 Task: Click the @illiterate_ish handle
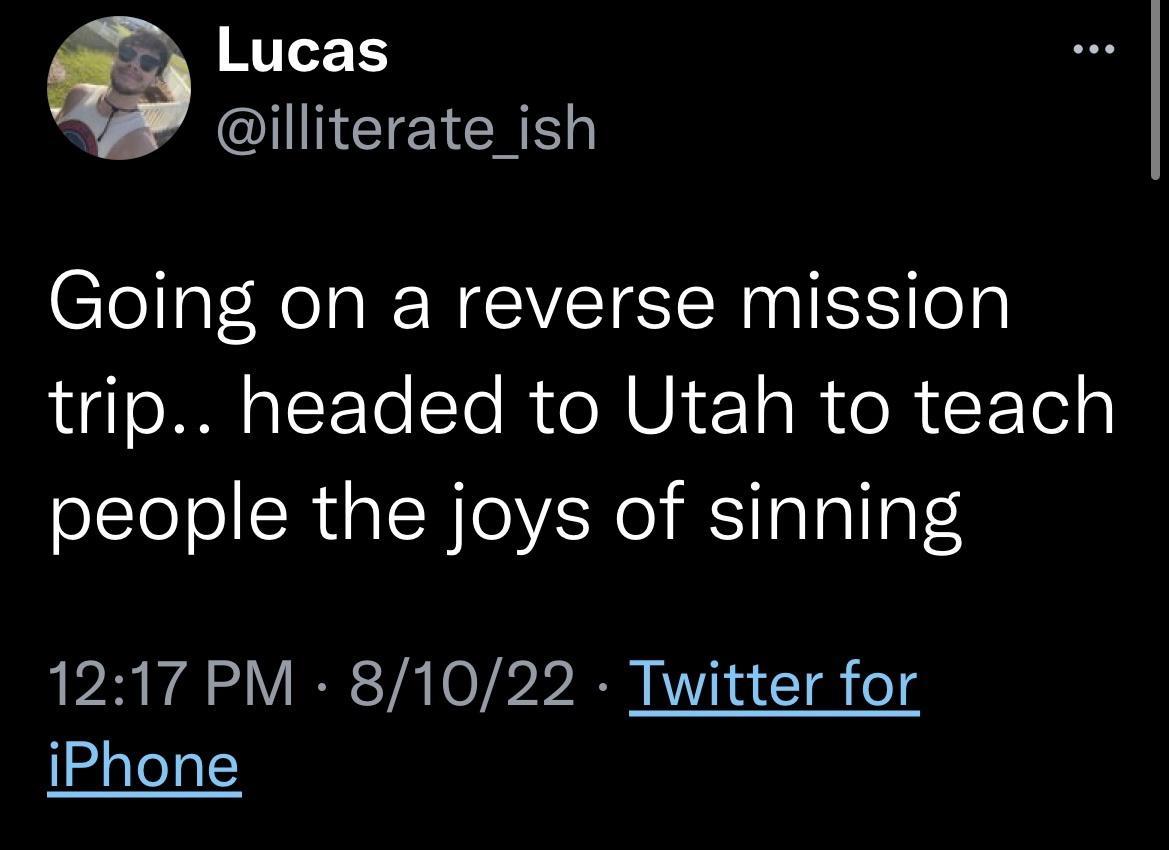pyautogui.click(x=403, y=128)
